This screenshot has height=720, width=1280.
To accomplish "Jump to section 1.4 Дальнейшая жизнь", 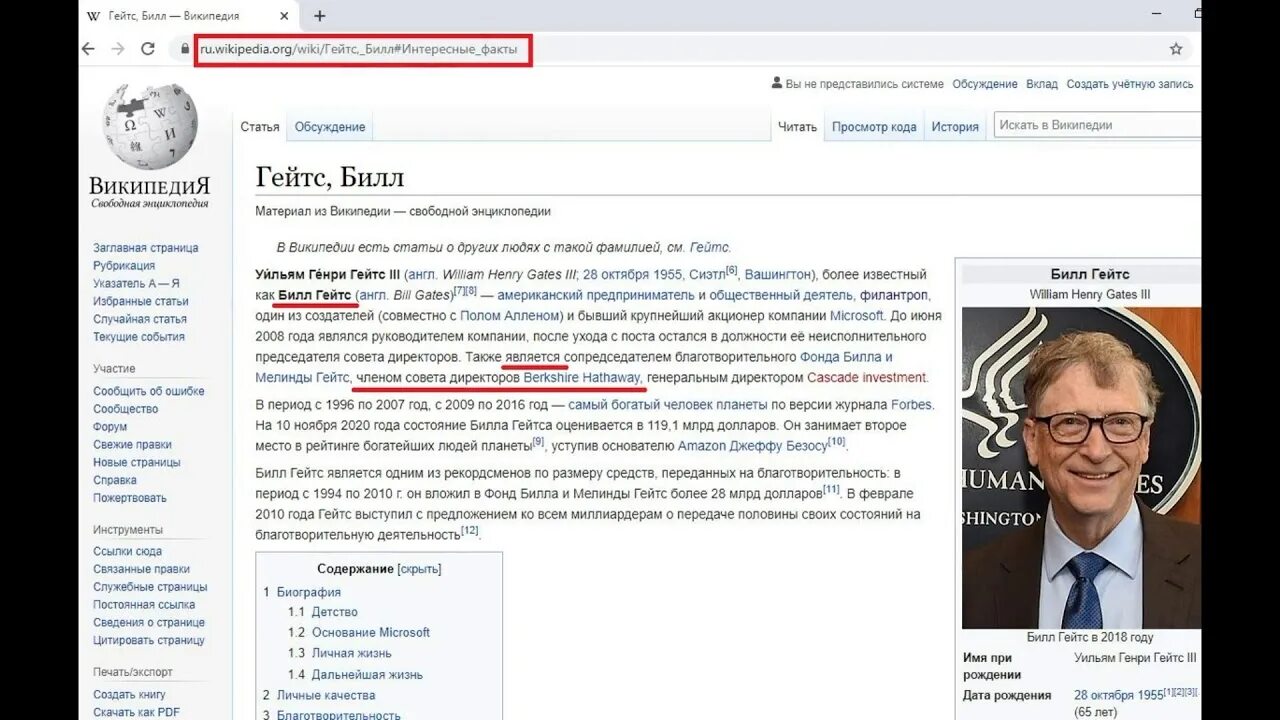I will tap(367, 674).
